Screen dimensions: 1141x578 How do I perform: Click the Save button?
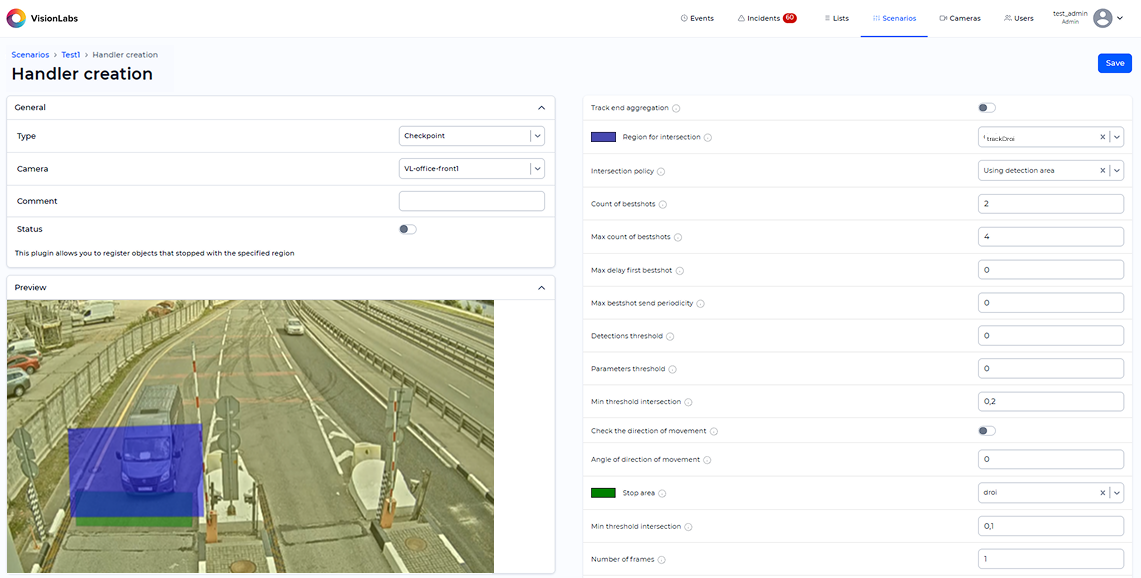[x=1114, y=63]
